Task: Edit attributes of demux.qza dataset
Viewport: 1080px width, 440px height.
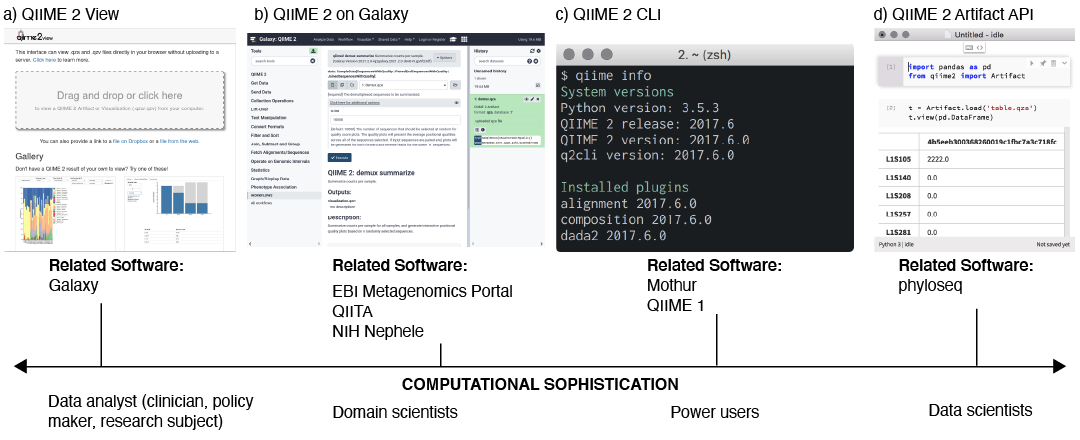Action: point(533,99)
